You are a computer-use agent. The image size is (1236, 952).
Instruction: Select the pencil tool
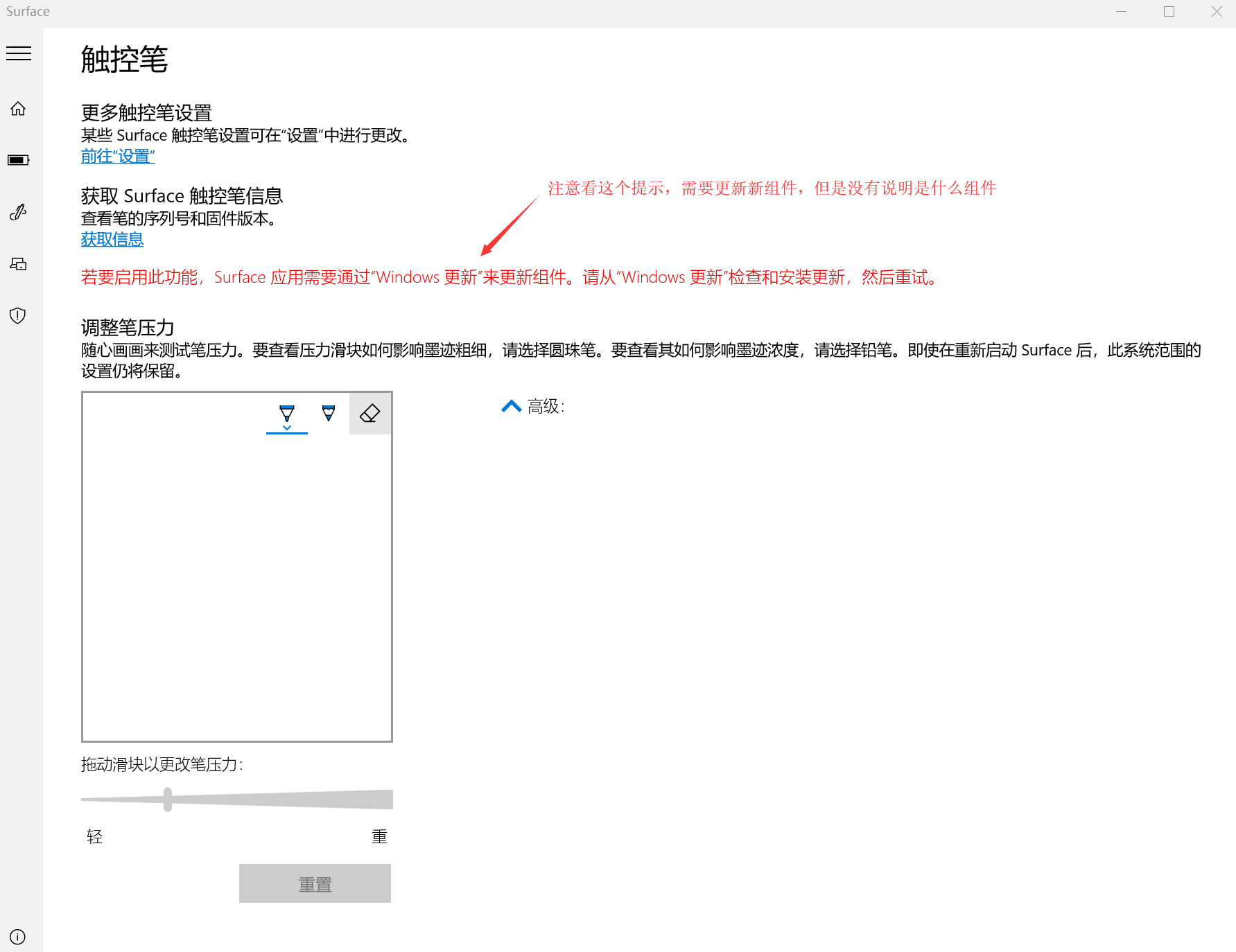(329, 414)
